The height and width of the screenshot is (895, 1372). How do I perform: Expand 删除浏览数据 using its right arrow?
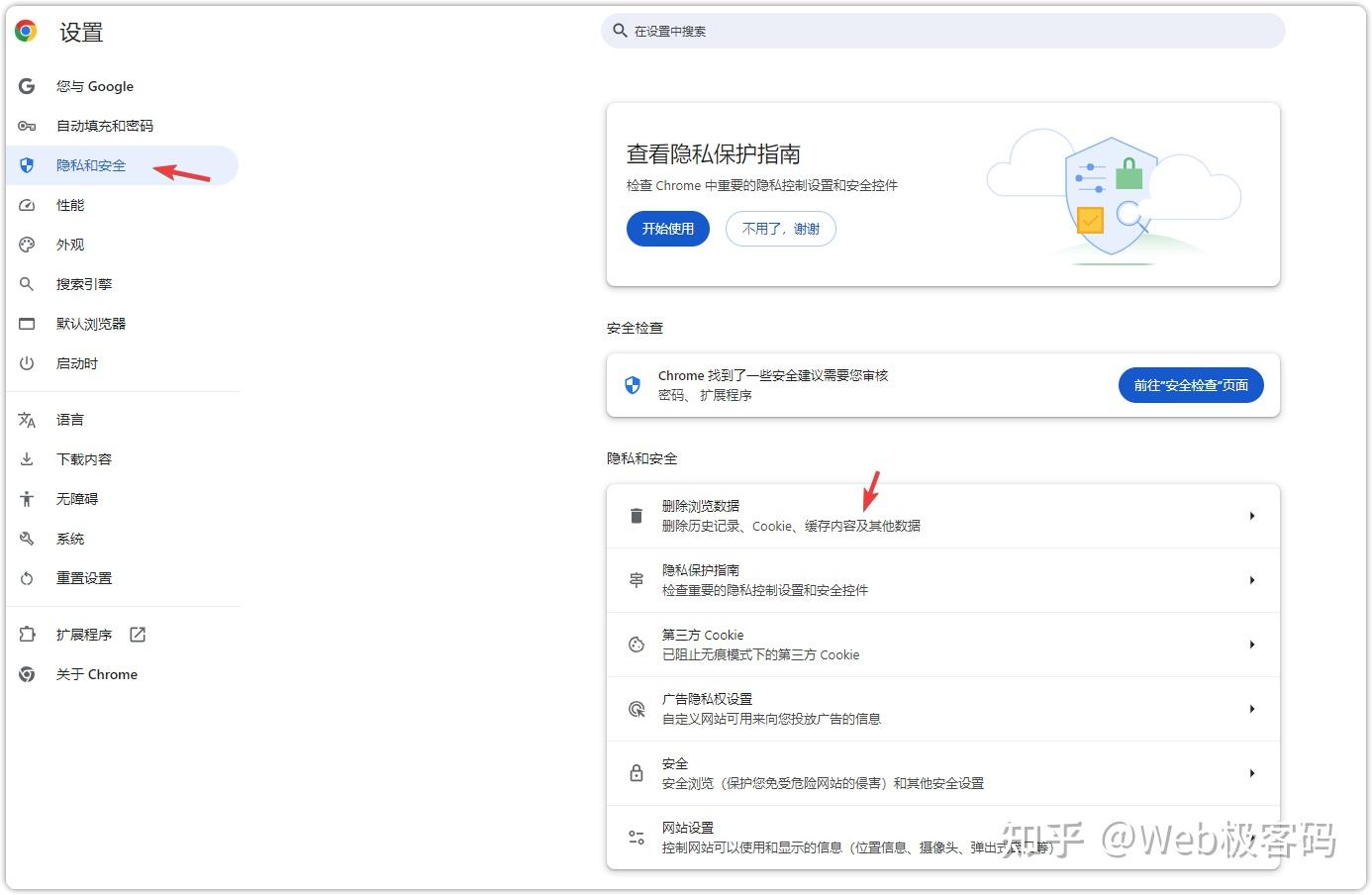click(1252, 516)
